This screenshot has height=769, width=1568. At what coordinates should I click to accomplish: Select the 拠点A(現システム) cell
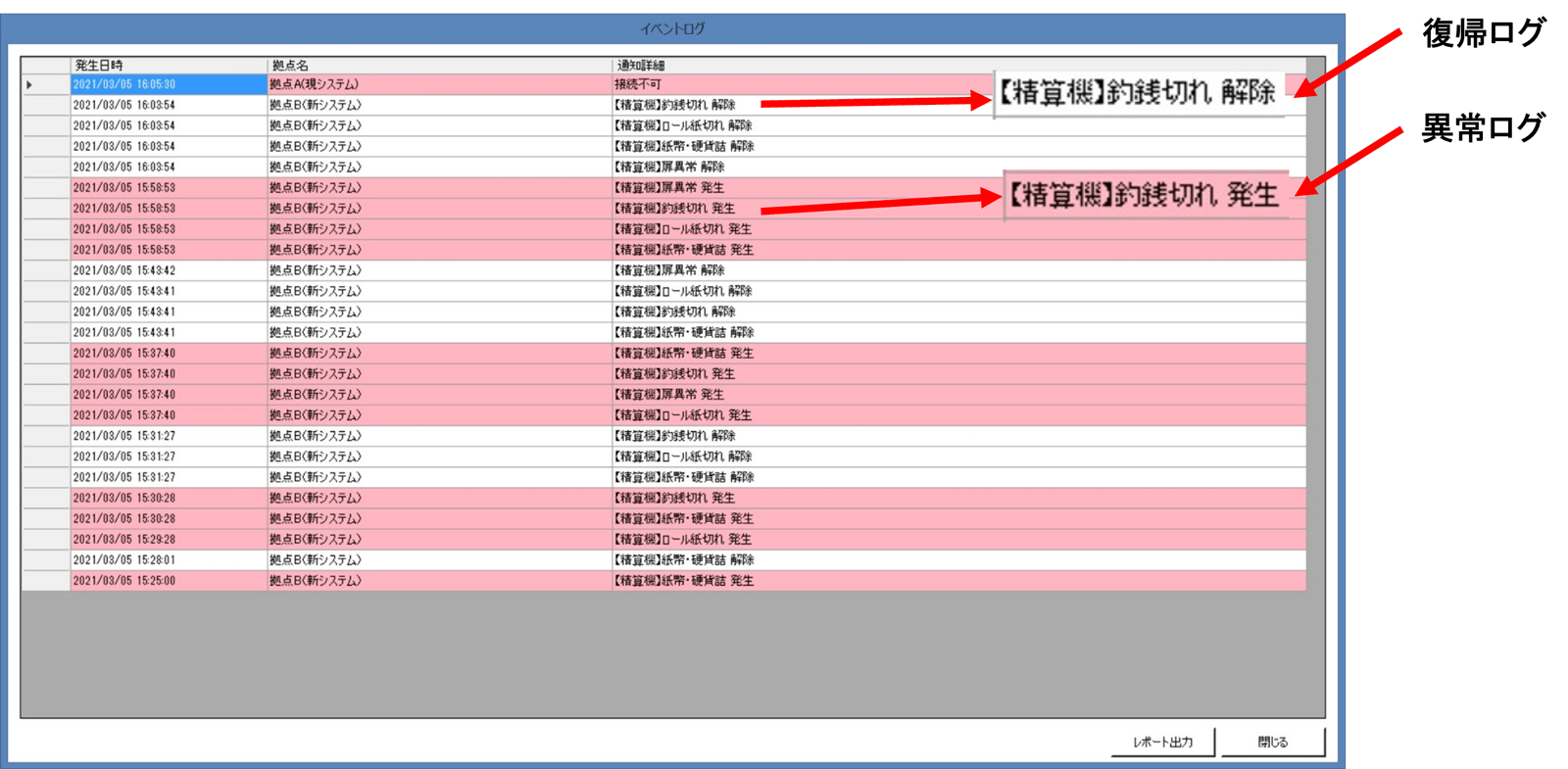439,85
